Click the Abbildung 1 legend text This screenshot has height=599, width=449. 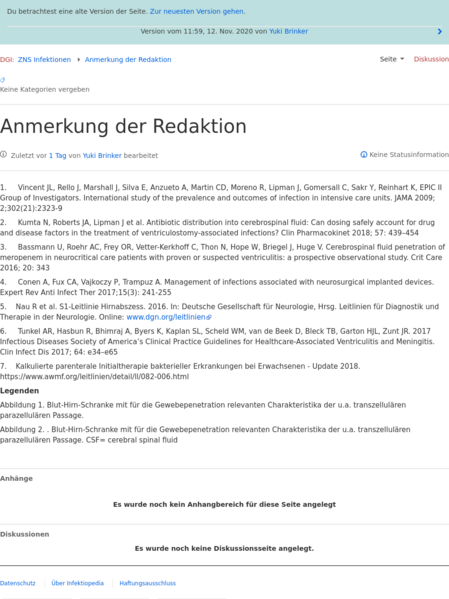(203, 410)
